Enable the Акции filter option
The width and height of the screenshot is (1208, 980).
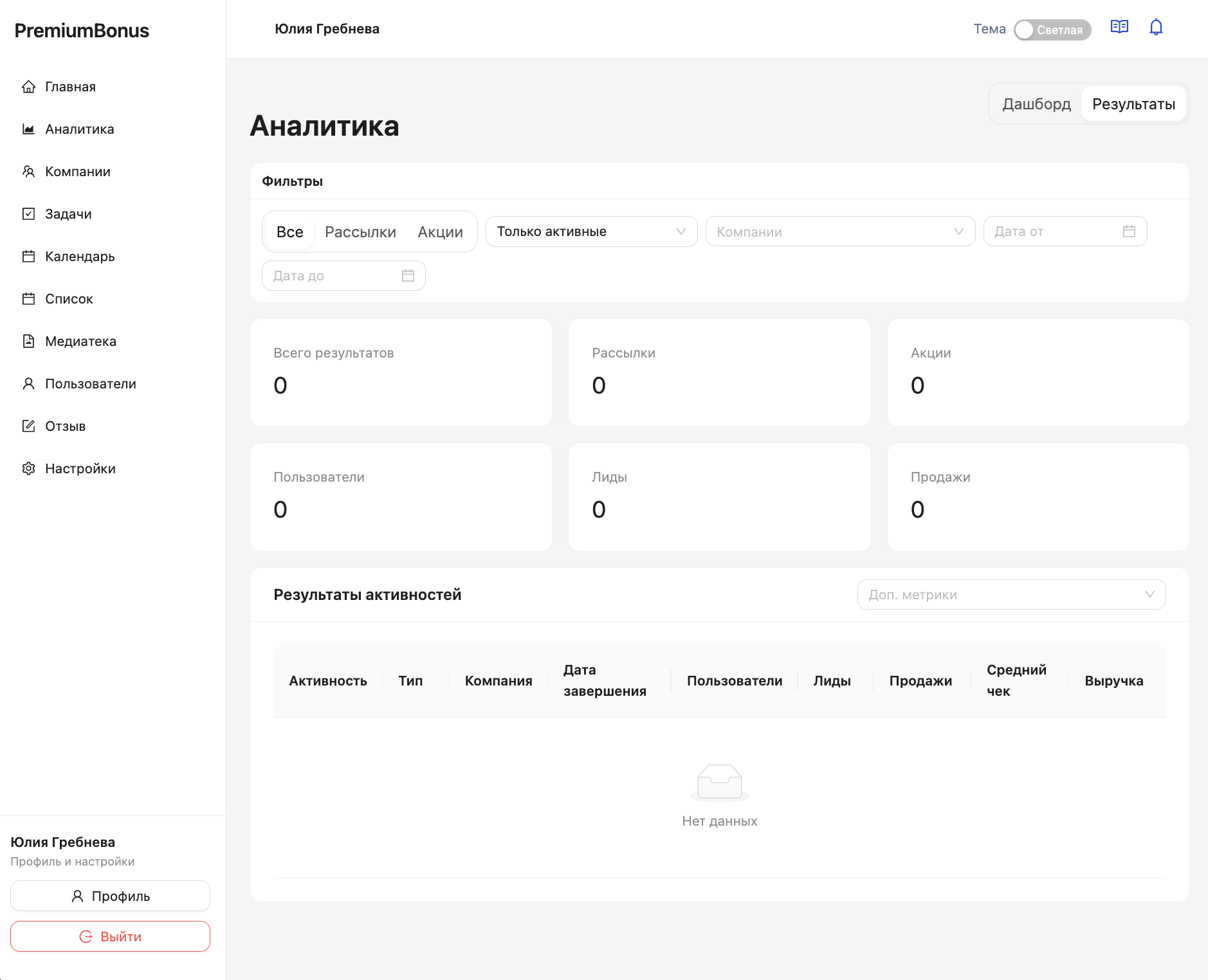point(440,231)
